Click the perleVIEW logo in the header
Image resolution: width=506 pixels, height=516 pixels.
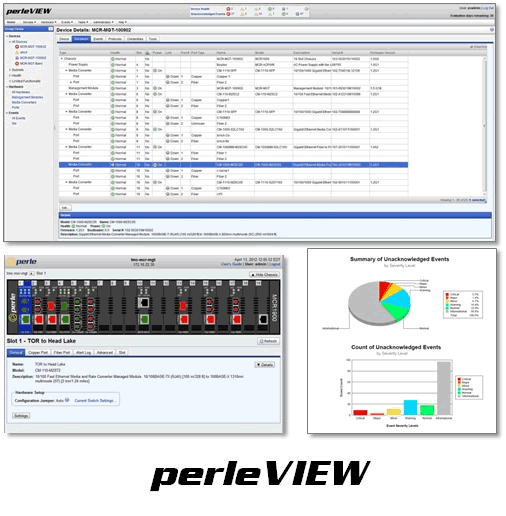pos(29,11)
